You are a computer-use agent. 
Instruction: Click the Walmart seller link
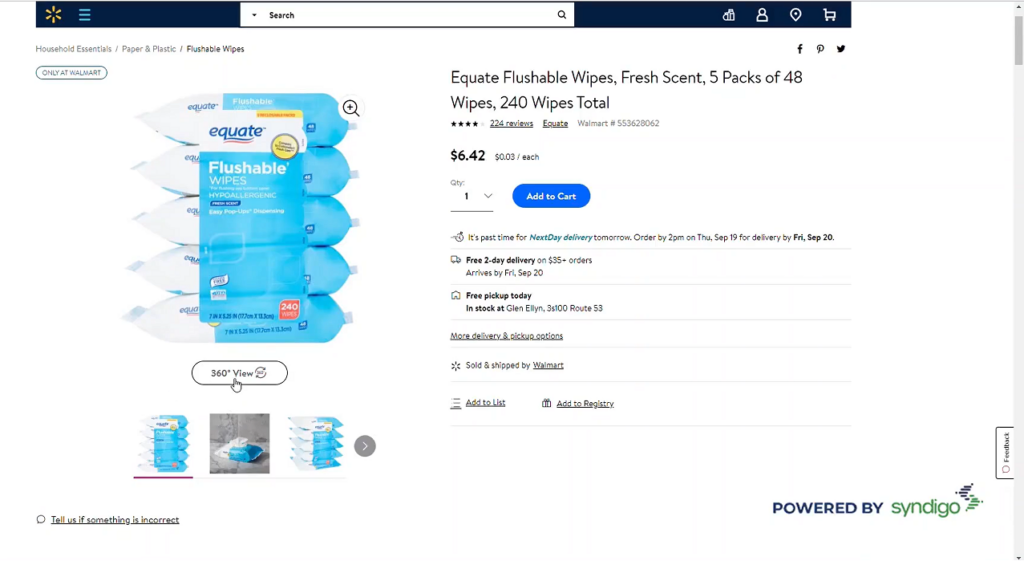pyautogui.click(x=548, y=365)
